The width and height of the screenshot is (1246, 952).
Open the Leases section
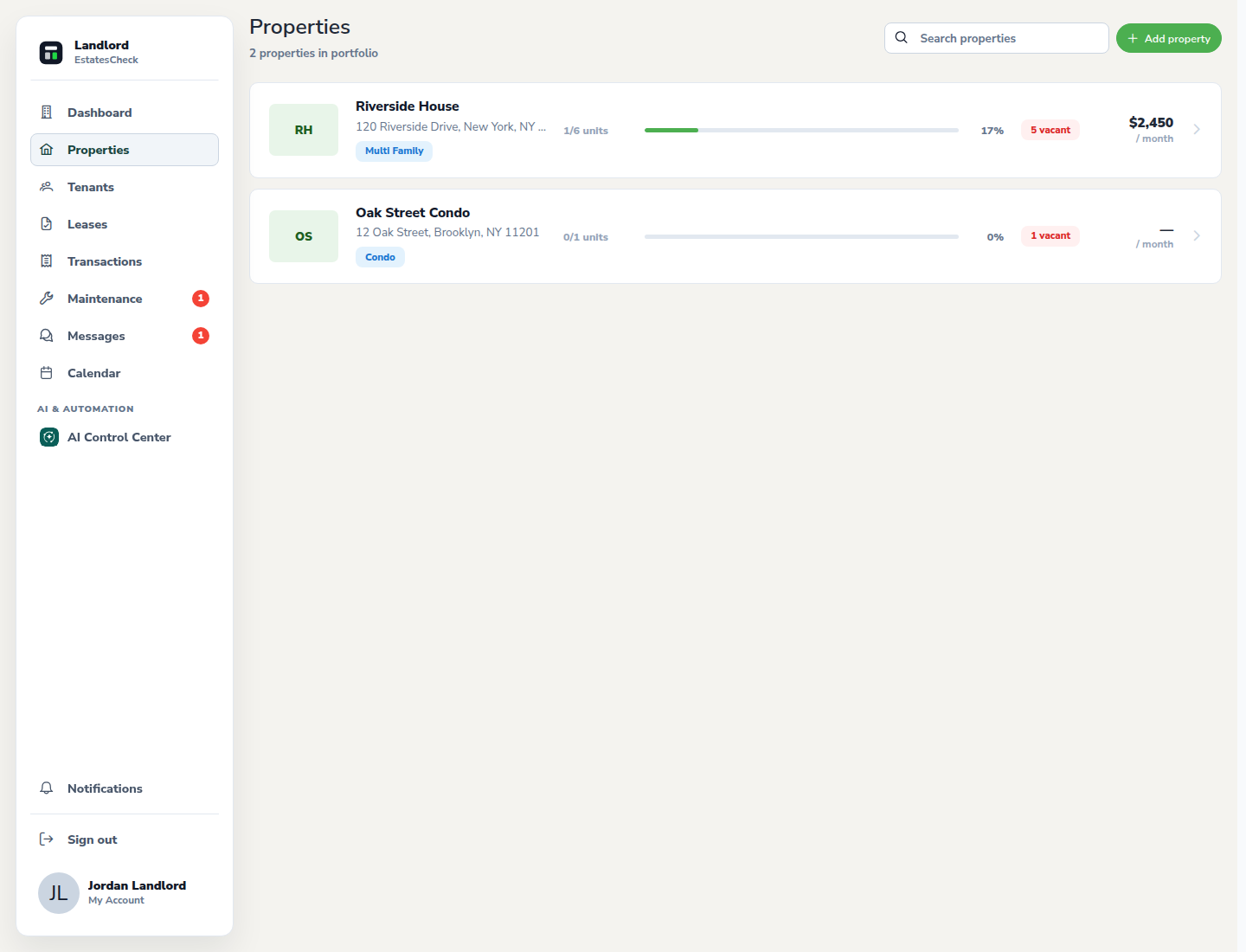(125, 224)
